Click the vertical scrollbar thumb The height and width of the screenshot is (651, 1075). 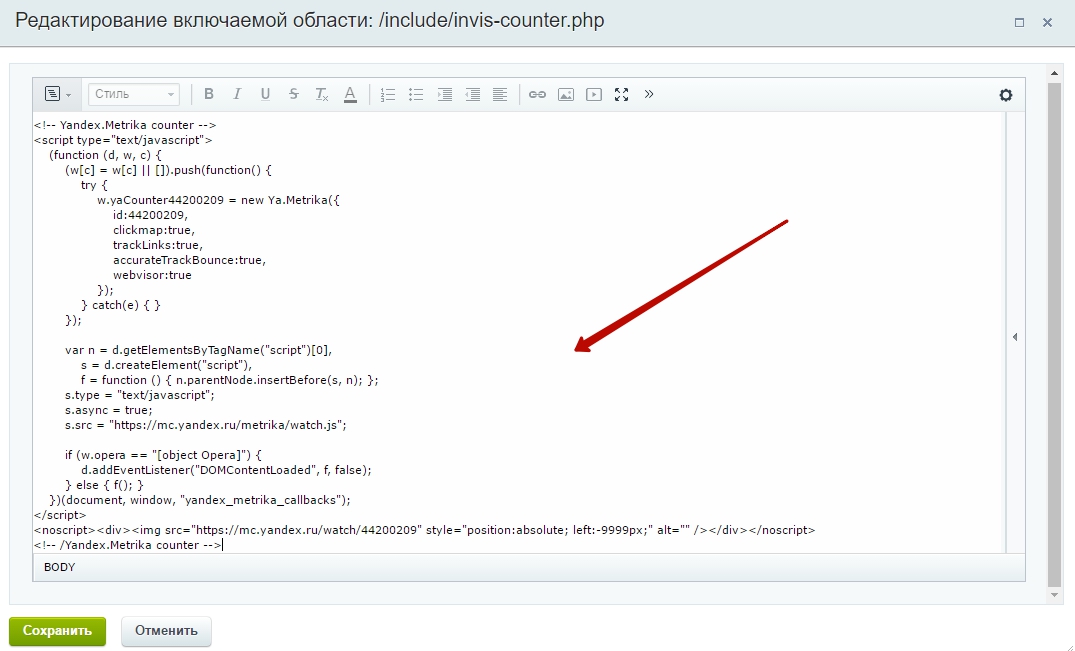1054,334
